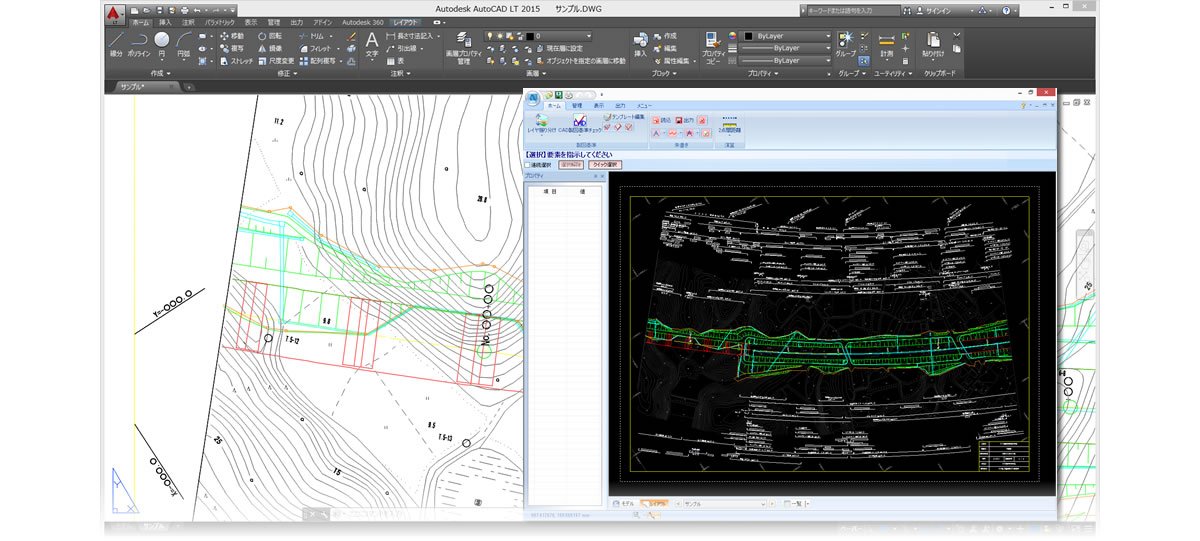Toggle the layer freeze sun icon
Image resolution: width=1200 pixels, height=541 pixels.
point(499,35)
